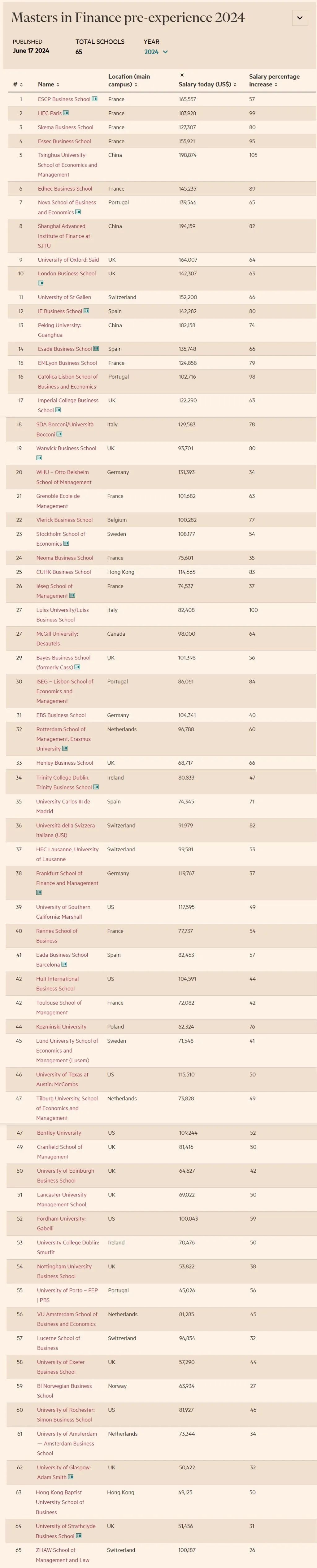The width and height of the screenshot is (317, 1568).
Task: Click the profile icon beside ESCP Business School
Action: 94,99
